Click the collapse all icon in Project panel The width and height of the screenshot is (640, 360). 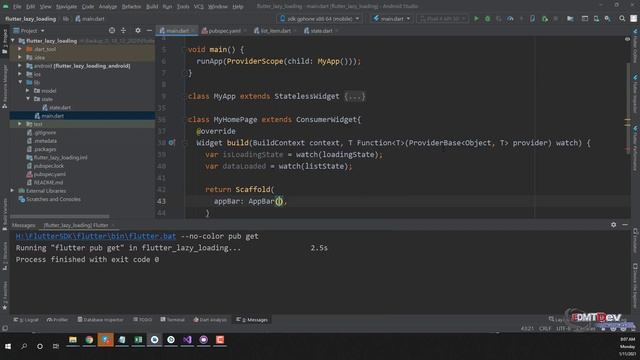click(x=123, y=31)
